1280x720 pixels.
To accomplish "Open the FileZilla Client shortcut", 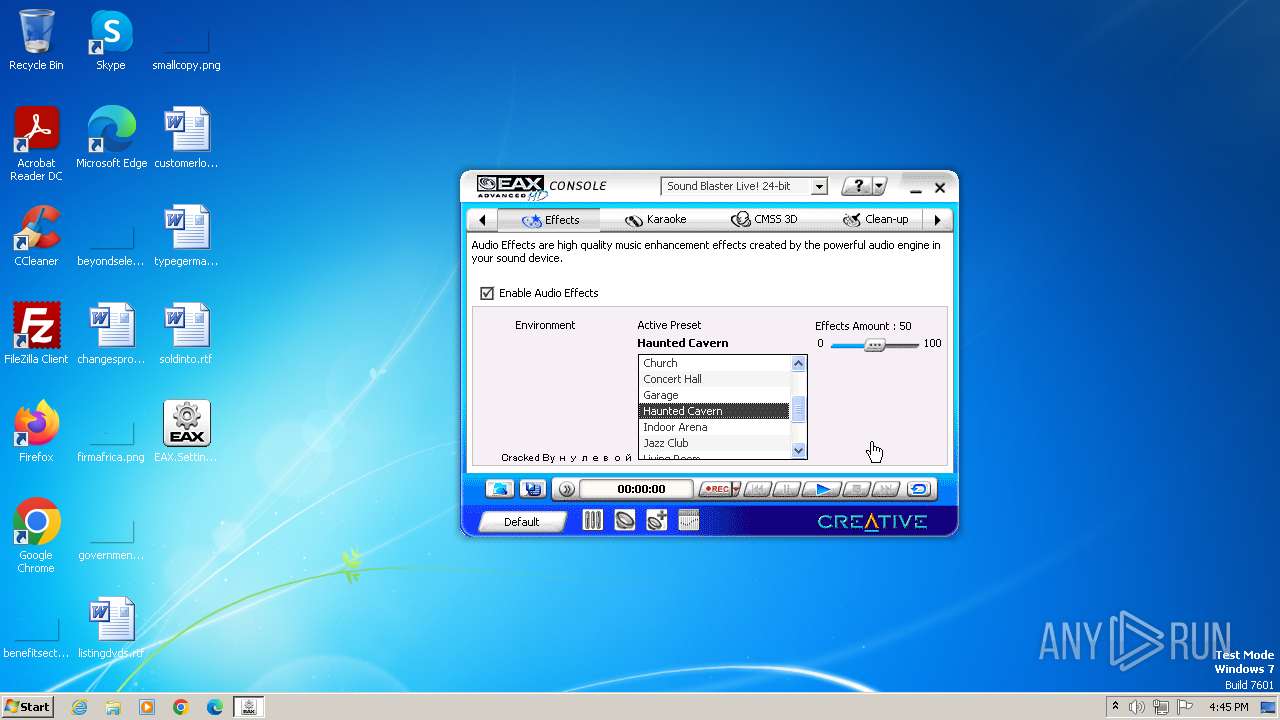I will pos(36,334).
